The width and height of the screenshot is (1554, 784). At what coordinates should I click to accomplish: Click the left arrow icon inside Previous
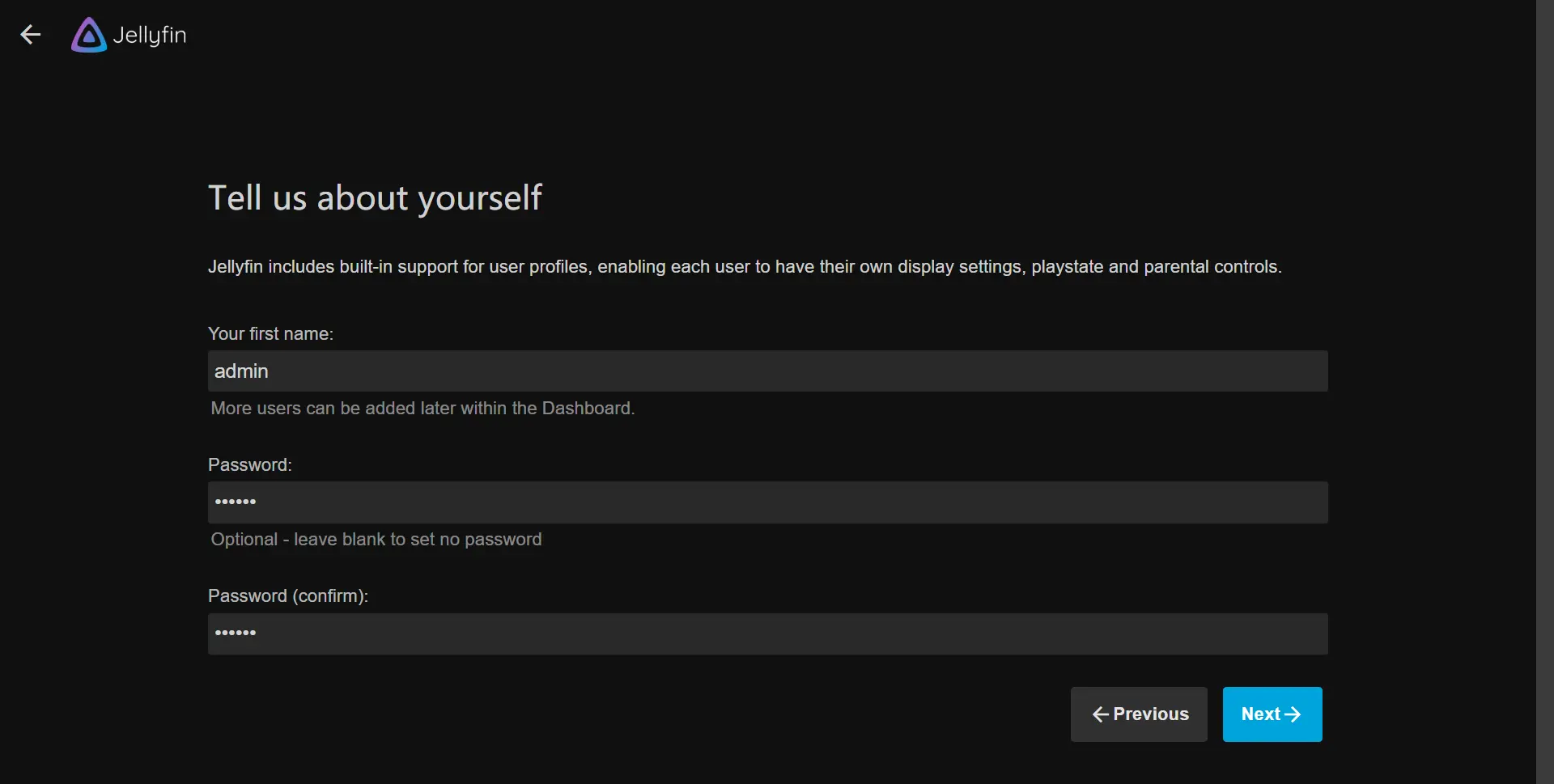tap(1100, 714)
